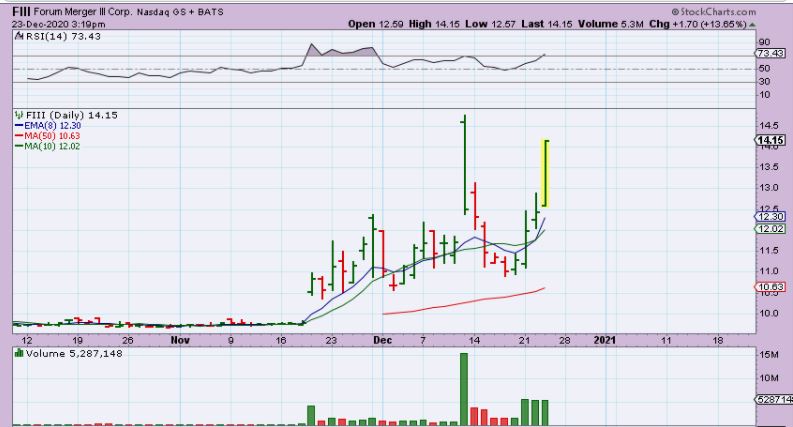This screenshot has width=793, height=427.
Task: Click the RSI(14) indicator icon
Action: pyautogui.click(x=19, y=36)
